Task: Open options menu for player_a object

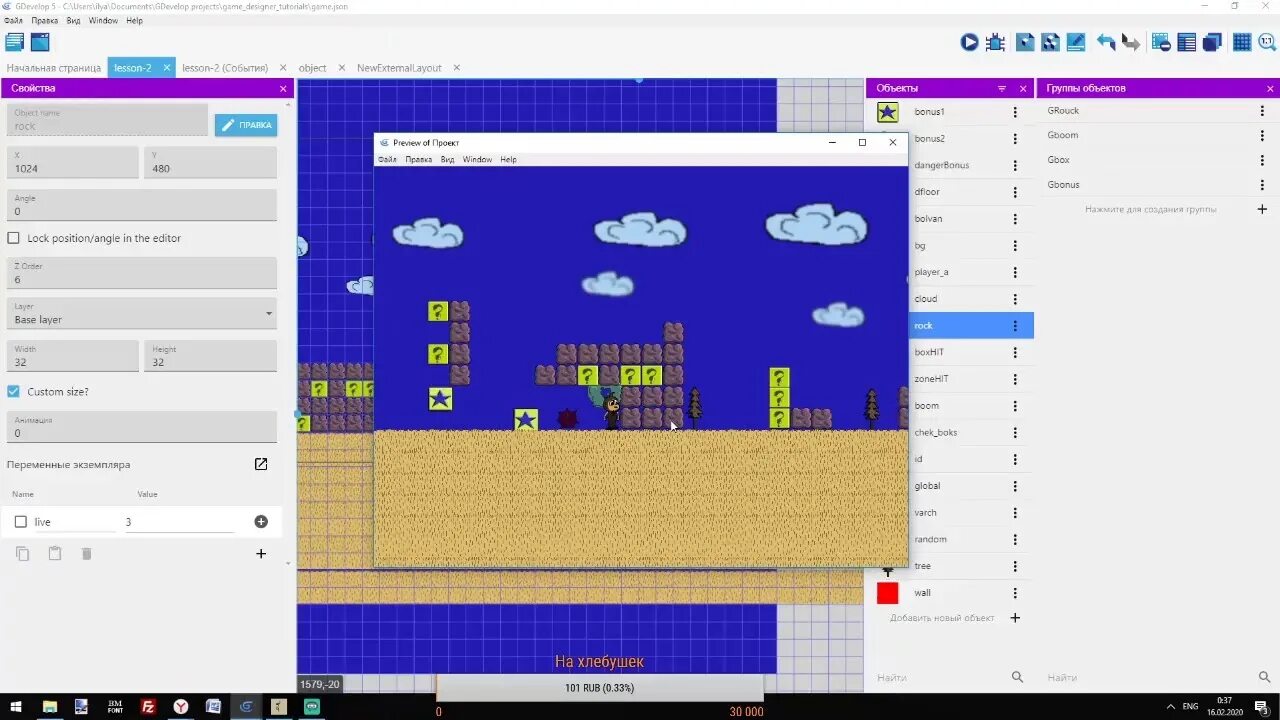Action: click(x=1016, y=272)
